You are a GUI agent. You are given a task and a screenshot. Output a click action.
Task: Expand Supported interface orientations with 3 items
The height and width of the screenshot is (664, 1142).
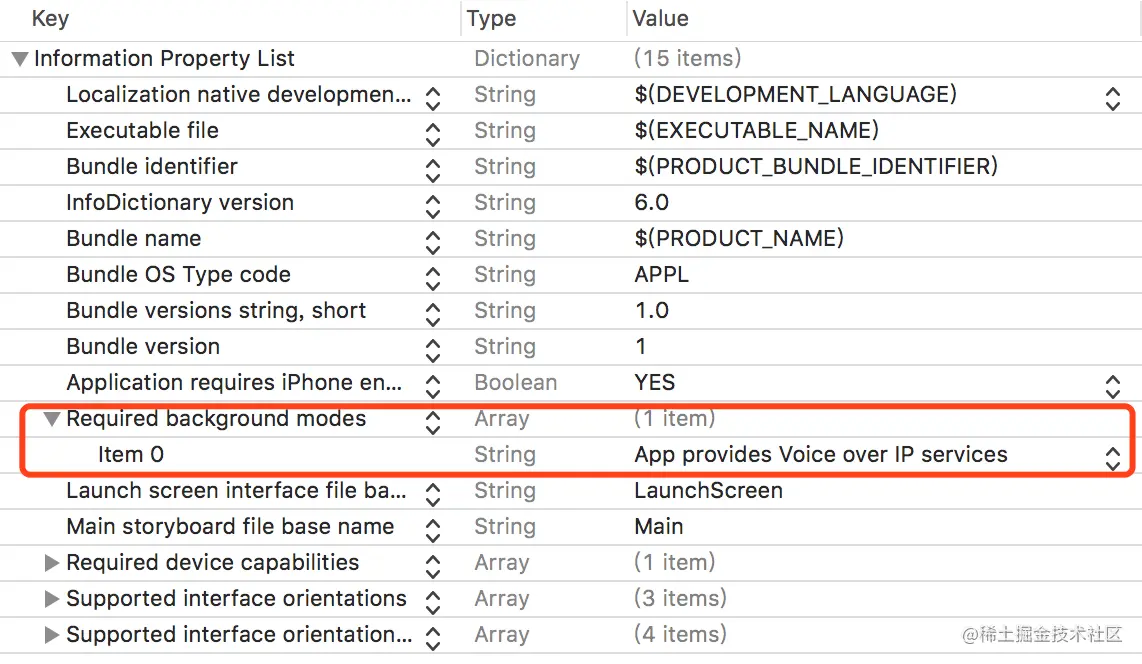pos(52,599)
